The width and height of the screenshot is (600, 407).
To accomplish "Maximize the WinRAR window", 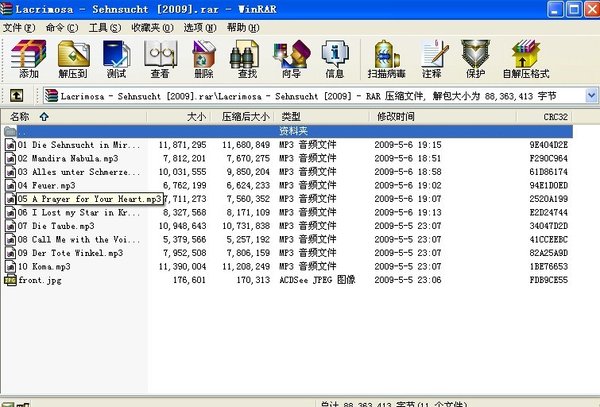I will pos(574,9).
